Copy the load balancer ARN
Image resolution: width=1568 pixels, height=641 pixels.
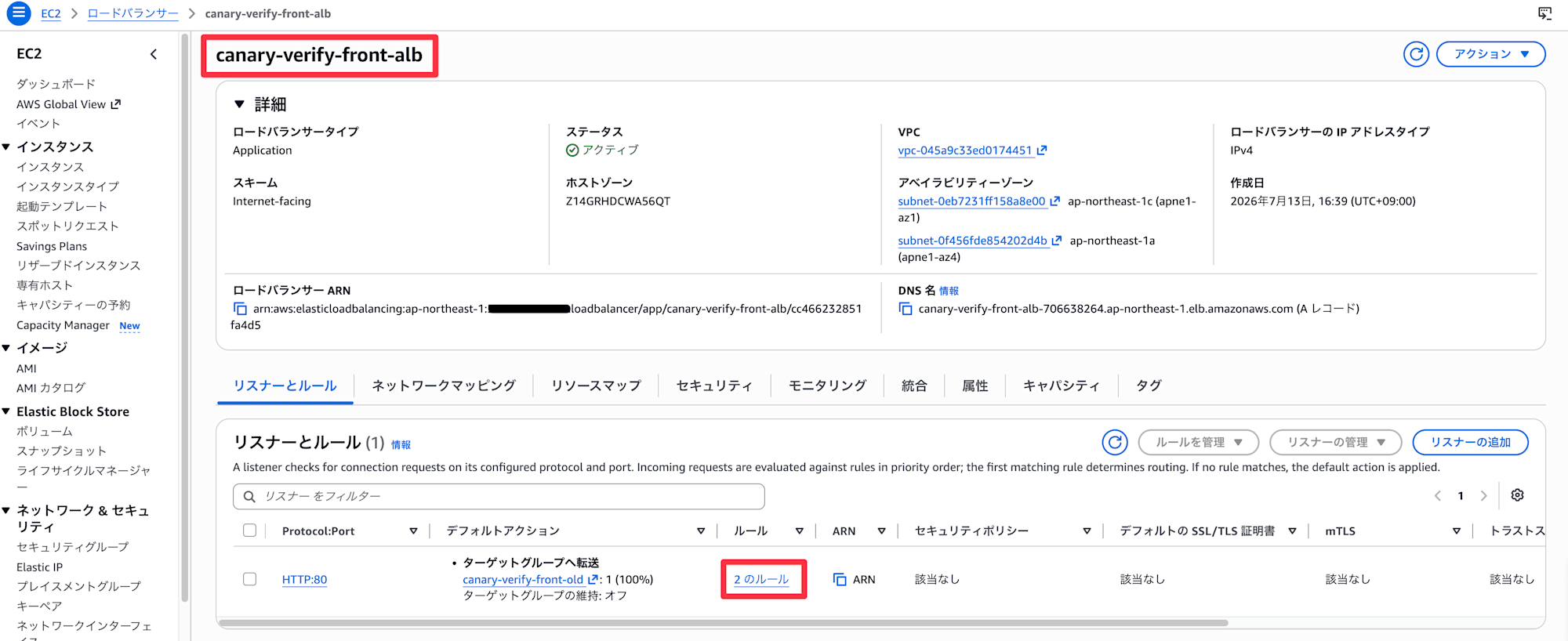point(240,309)
